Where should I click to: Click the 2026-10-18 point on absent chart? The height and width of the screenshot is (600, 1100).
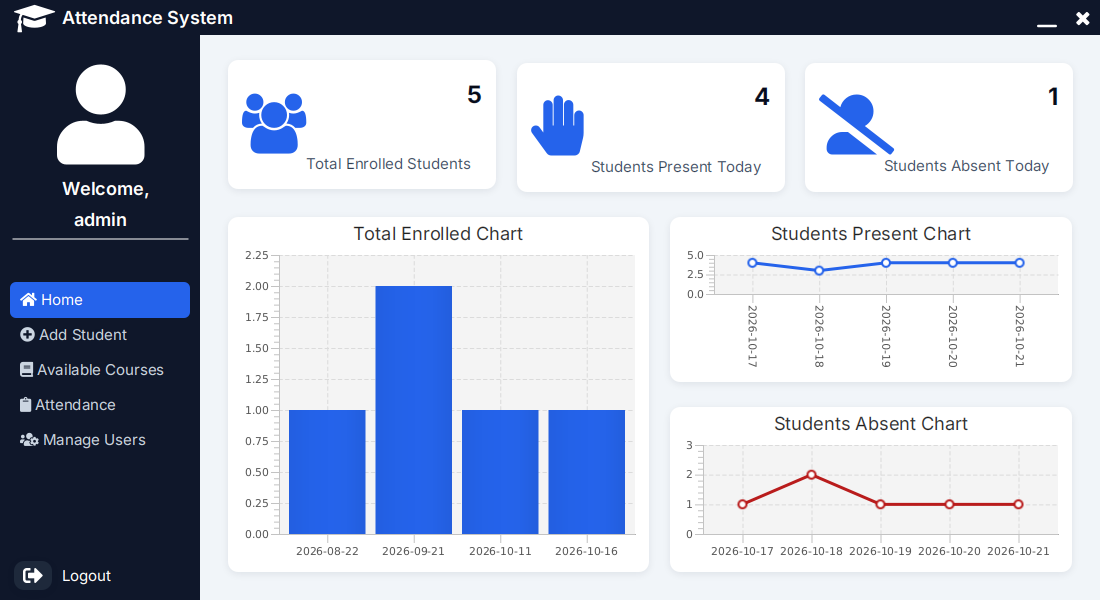click(x=812, y=475)
